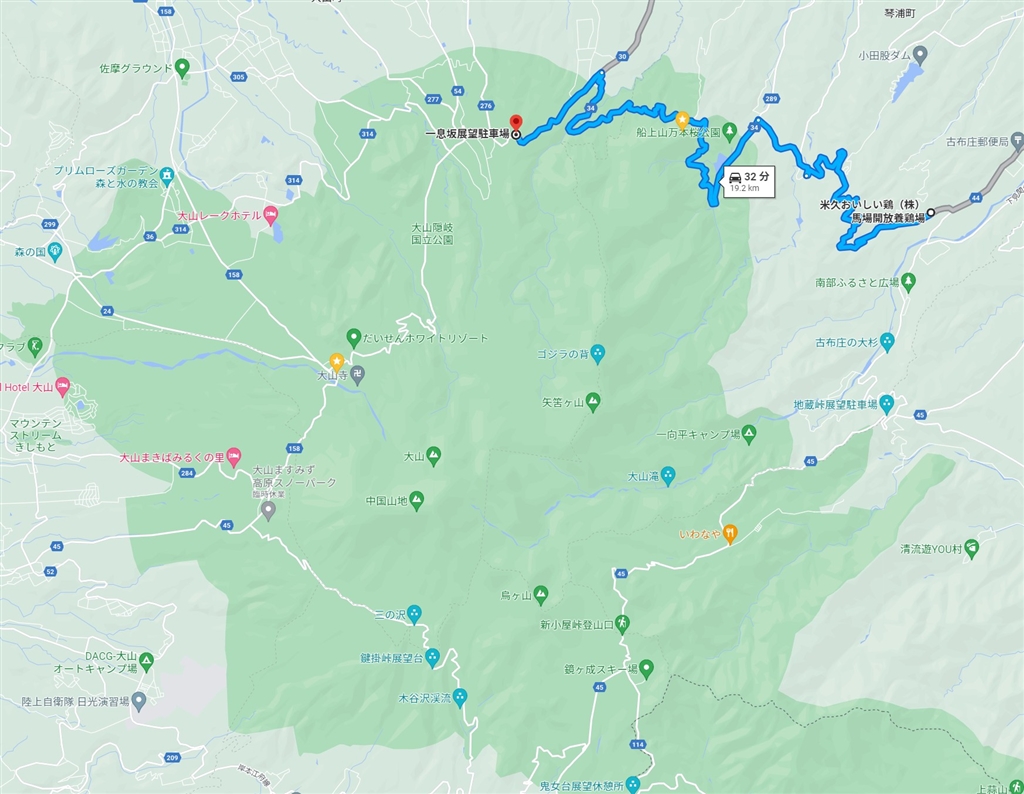Select the 地蔵峠展望駐車場 teal marker
Screen dimensions: 1024x794
886,404
